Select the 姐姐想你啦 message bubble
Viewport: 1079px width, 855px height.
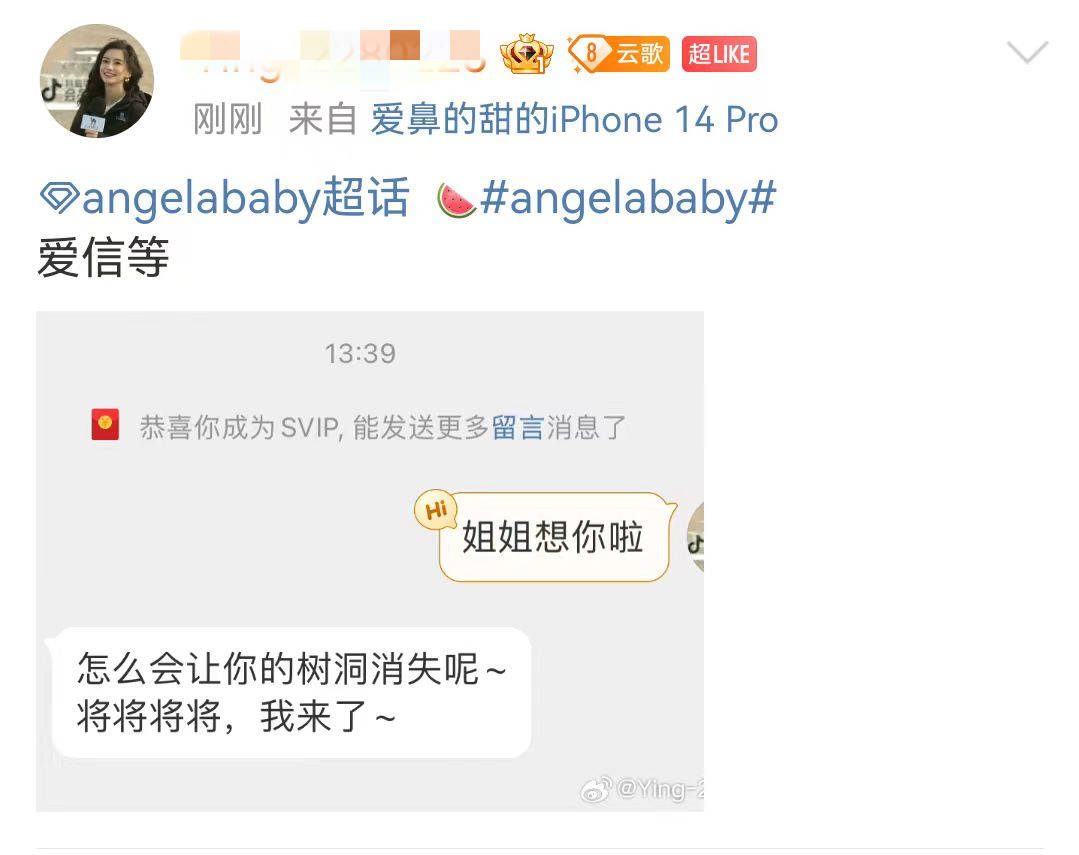pos(555,537)
